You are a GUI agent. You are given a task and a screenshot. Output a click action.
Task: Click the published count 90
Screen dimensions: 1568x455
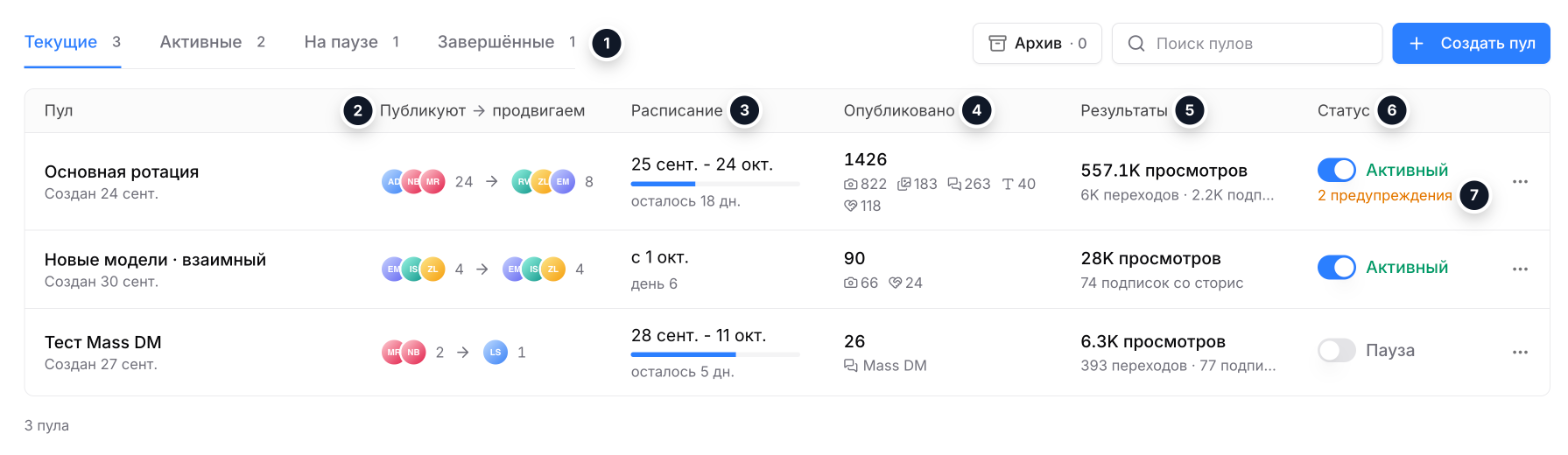(855, 258)
